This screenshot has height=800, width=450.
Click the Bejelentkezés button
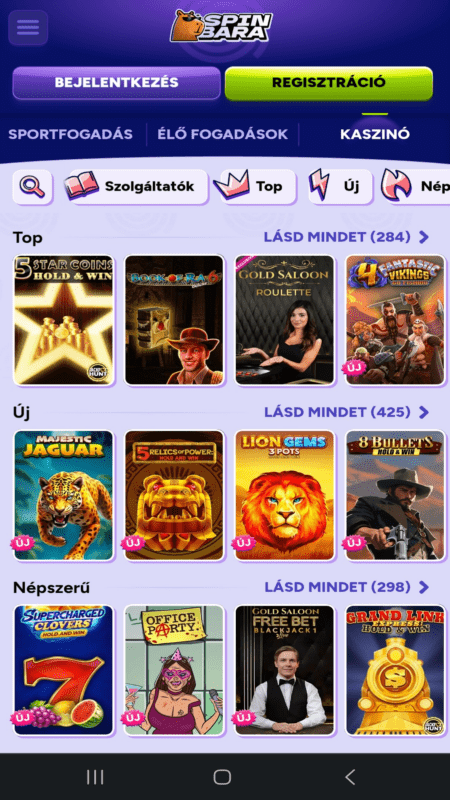click(x=116, y=83)
